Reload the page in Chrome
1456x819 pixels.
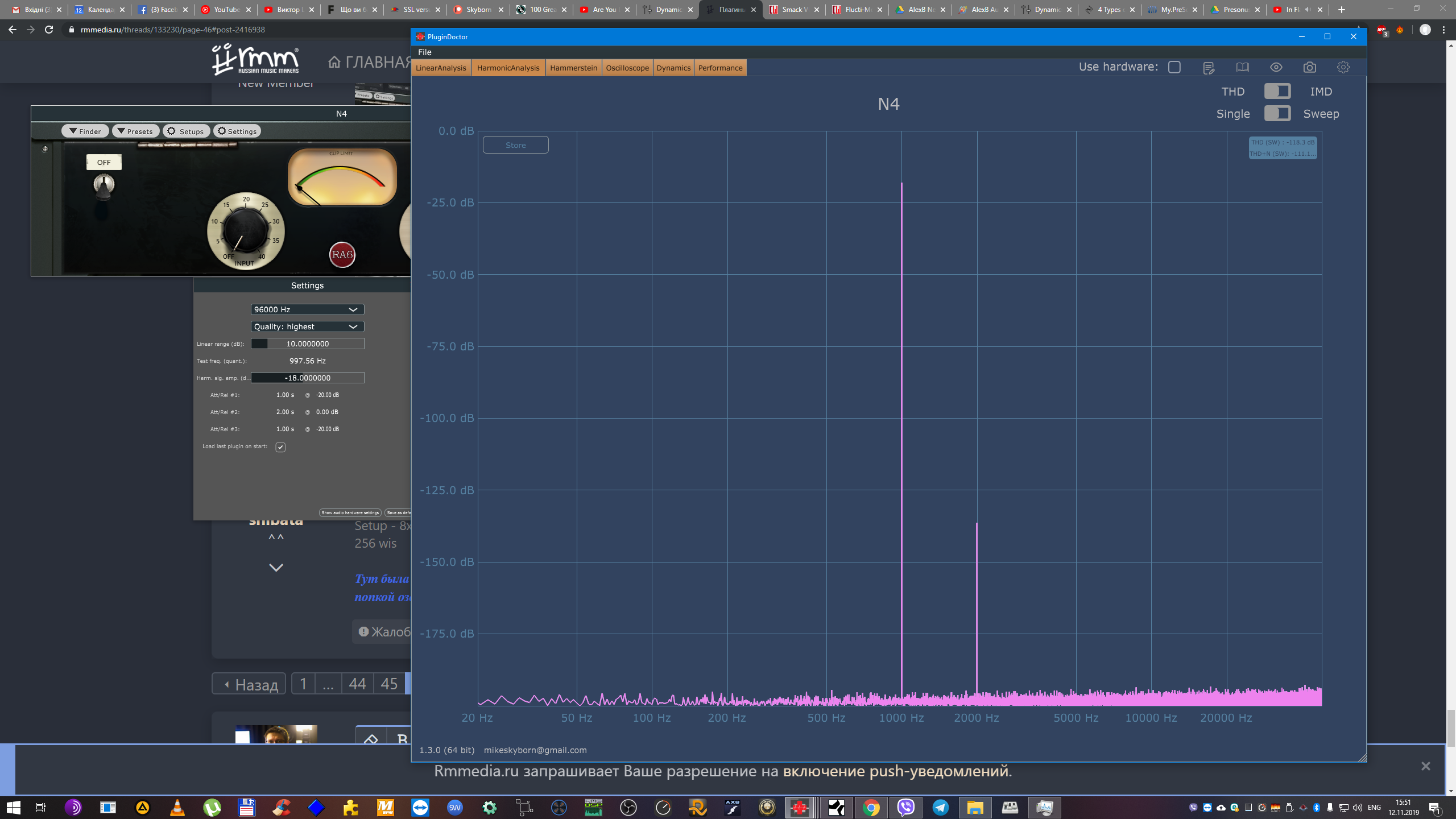point(49,30)
